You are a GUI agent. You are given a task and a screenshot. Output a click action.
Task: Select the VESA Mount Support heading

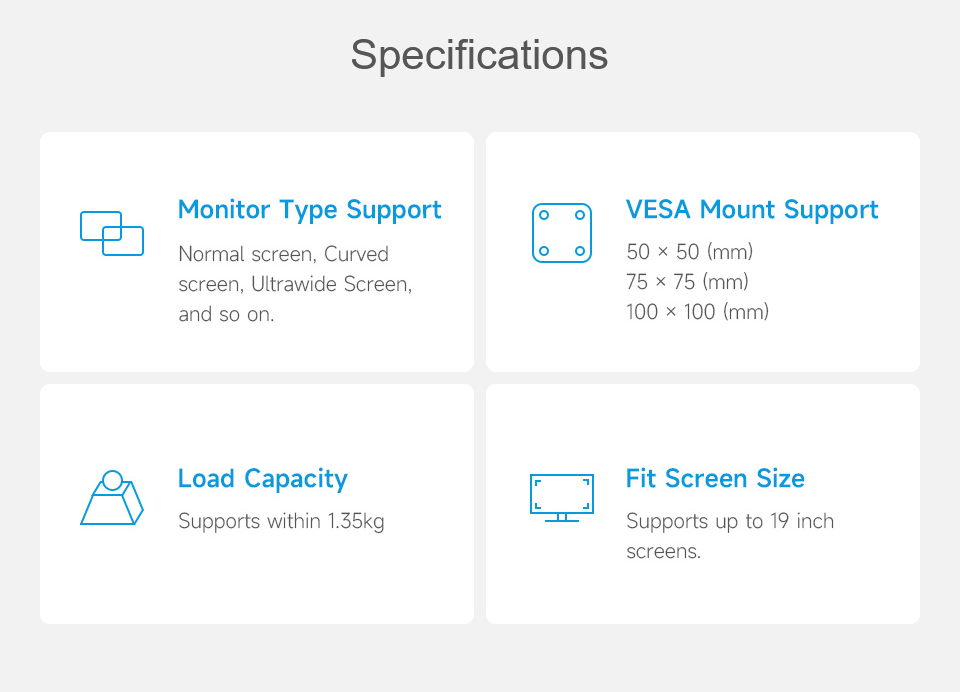coord(752,210)
